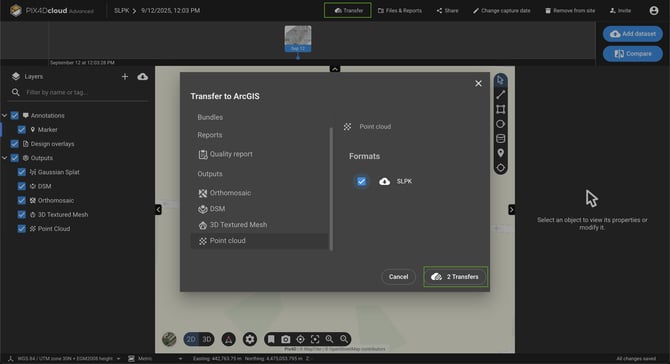Toggle the 3D Textured Mesh layer checkbox

coord(22,214)
